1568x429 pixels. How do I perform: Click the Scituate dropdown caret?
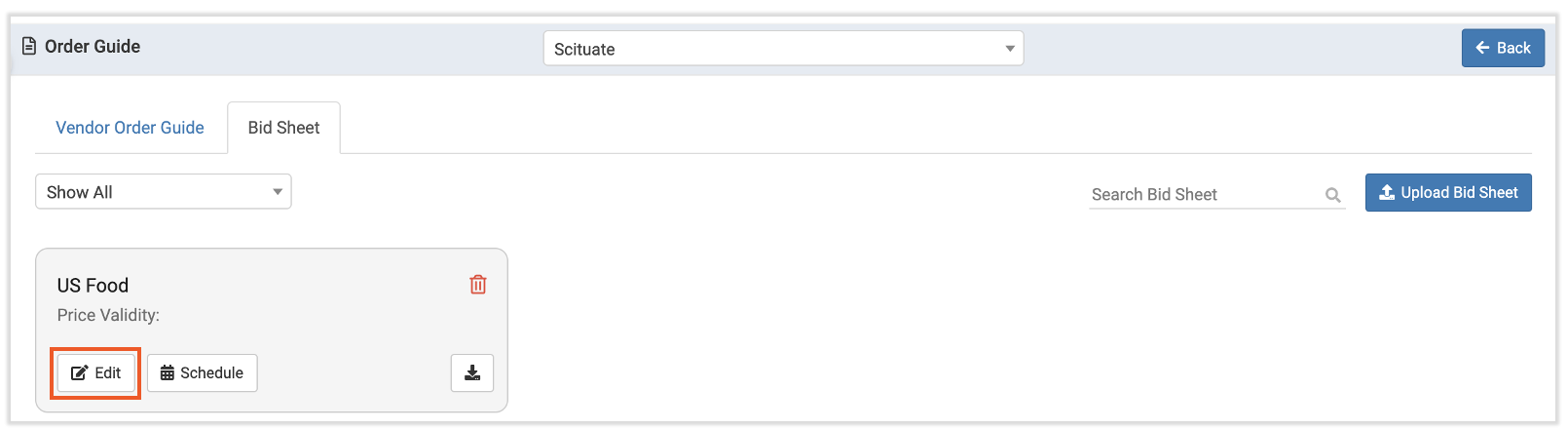1010,49
